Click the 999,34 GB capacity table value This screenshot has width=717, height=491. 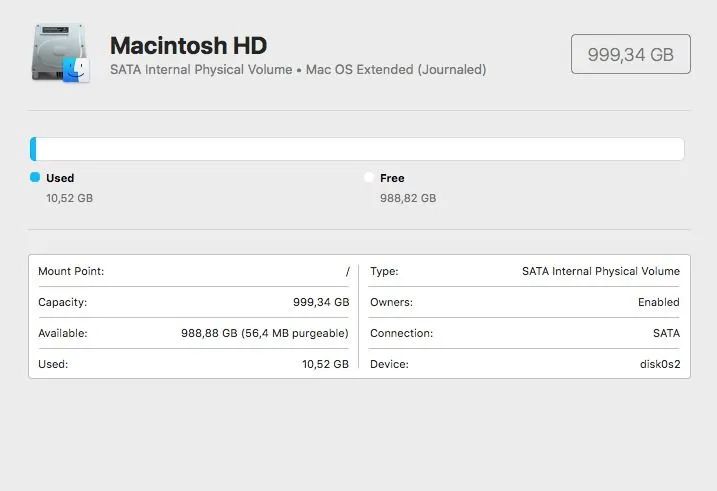[x=321, y=302]
